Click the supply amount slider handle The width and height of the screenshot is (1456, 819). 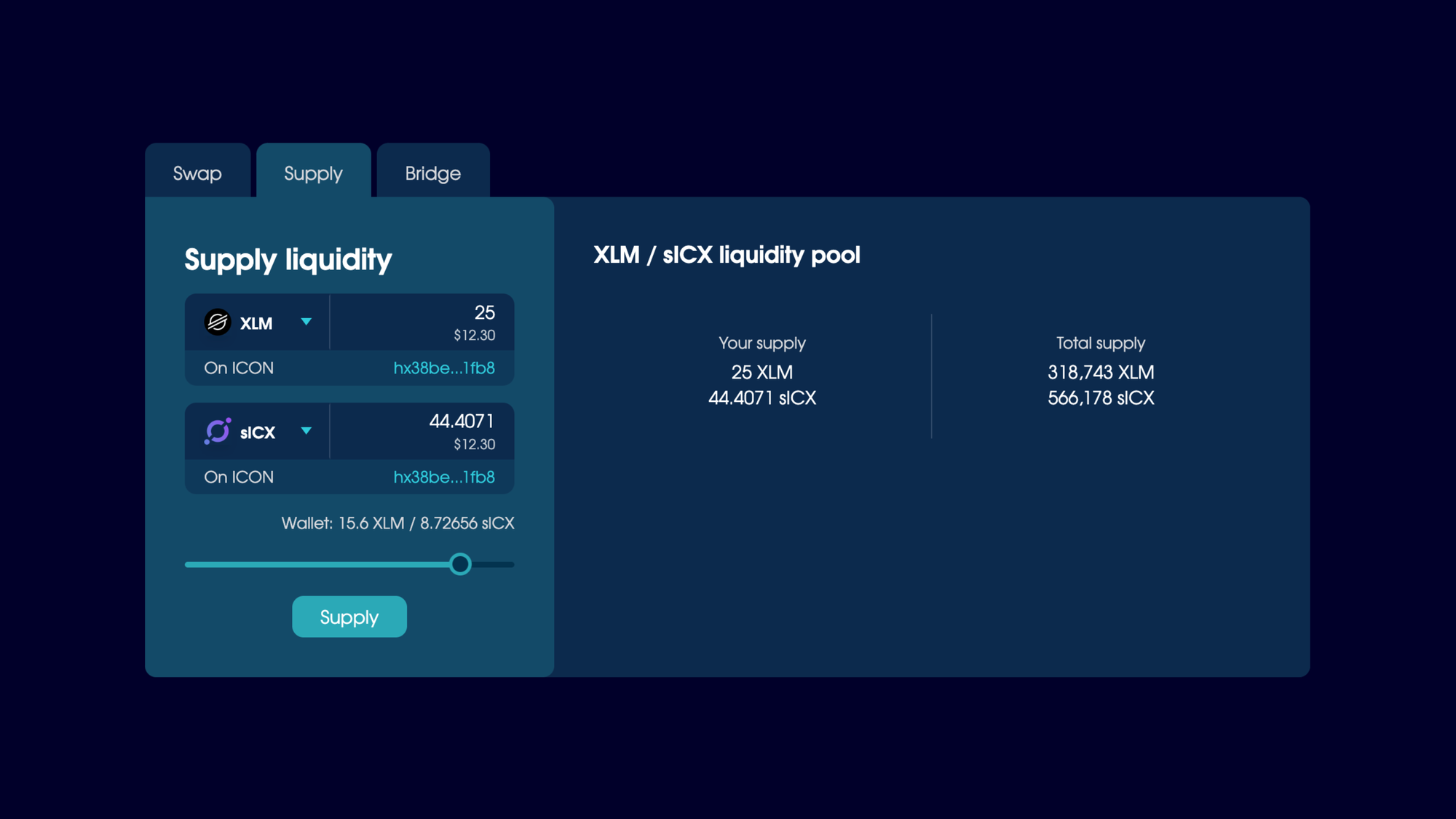pyautogui.click(x=460, y=564)
